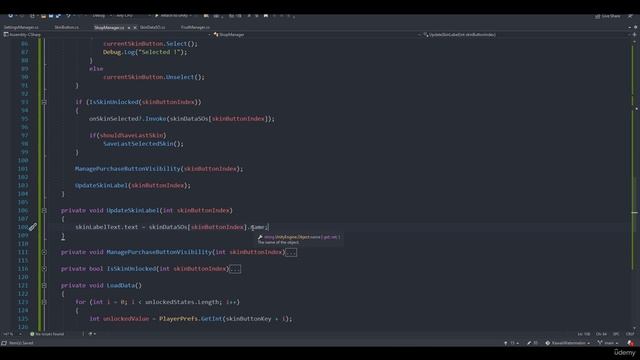Collapse the if IsSkinUnlocked block at line 93
Image resolution: width=640 pixels, height=360 pixels.
pyautogui.click(x=44, y=102)
